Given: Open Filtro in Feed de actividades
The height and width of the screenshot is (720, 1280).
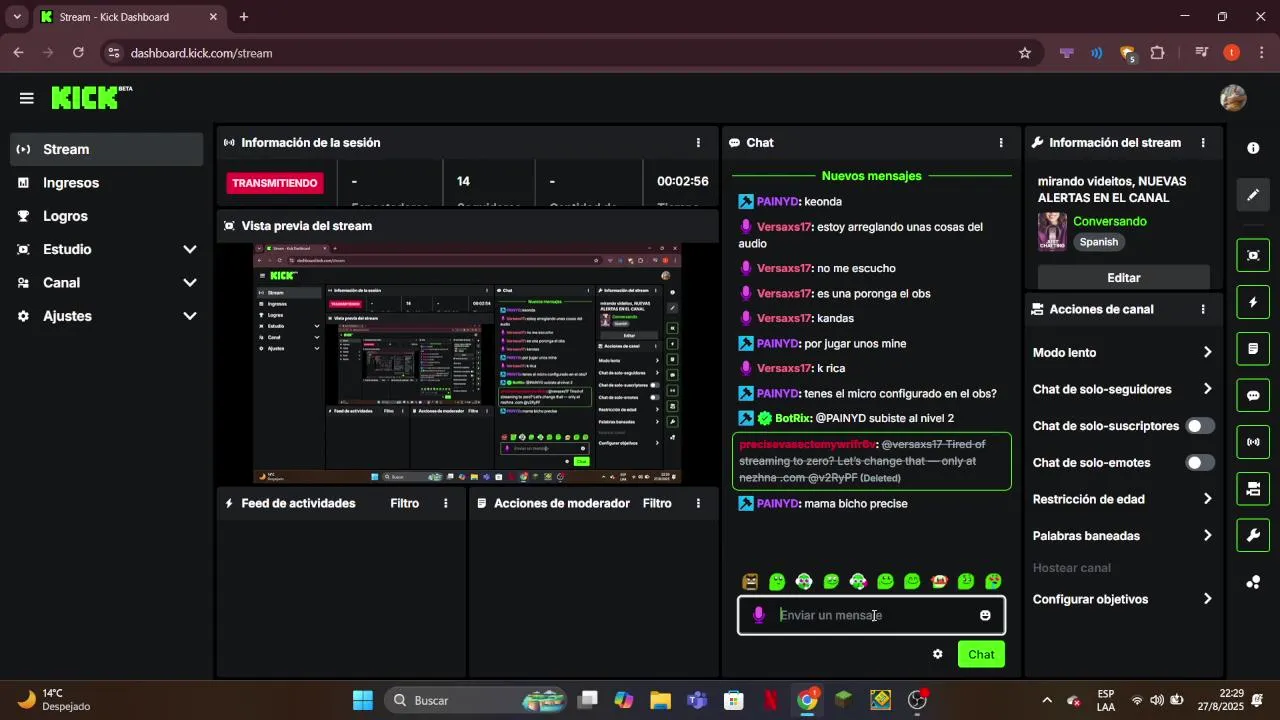Looking at the screenshot, I should point(405,503).
